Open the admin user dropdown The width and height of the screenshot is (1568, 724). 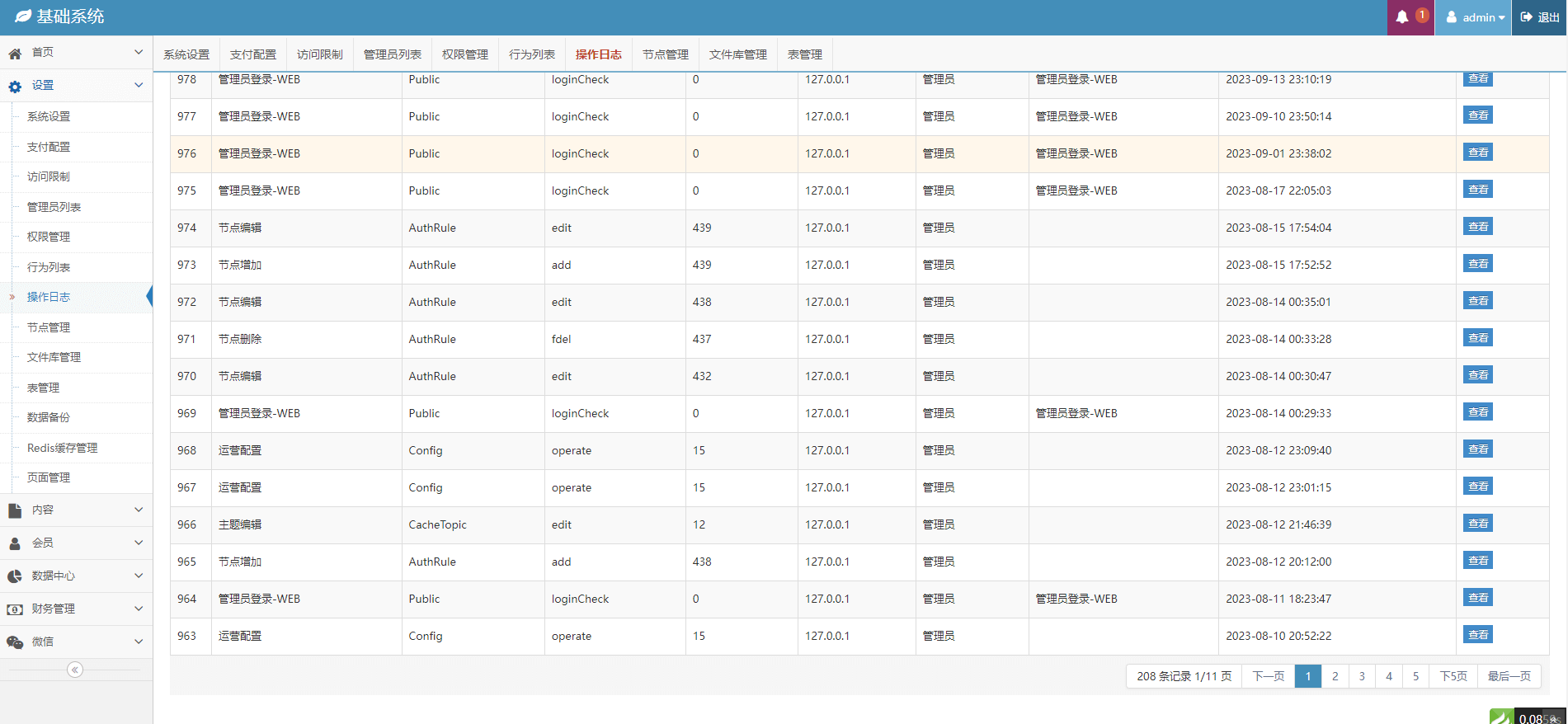1475,17
